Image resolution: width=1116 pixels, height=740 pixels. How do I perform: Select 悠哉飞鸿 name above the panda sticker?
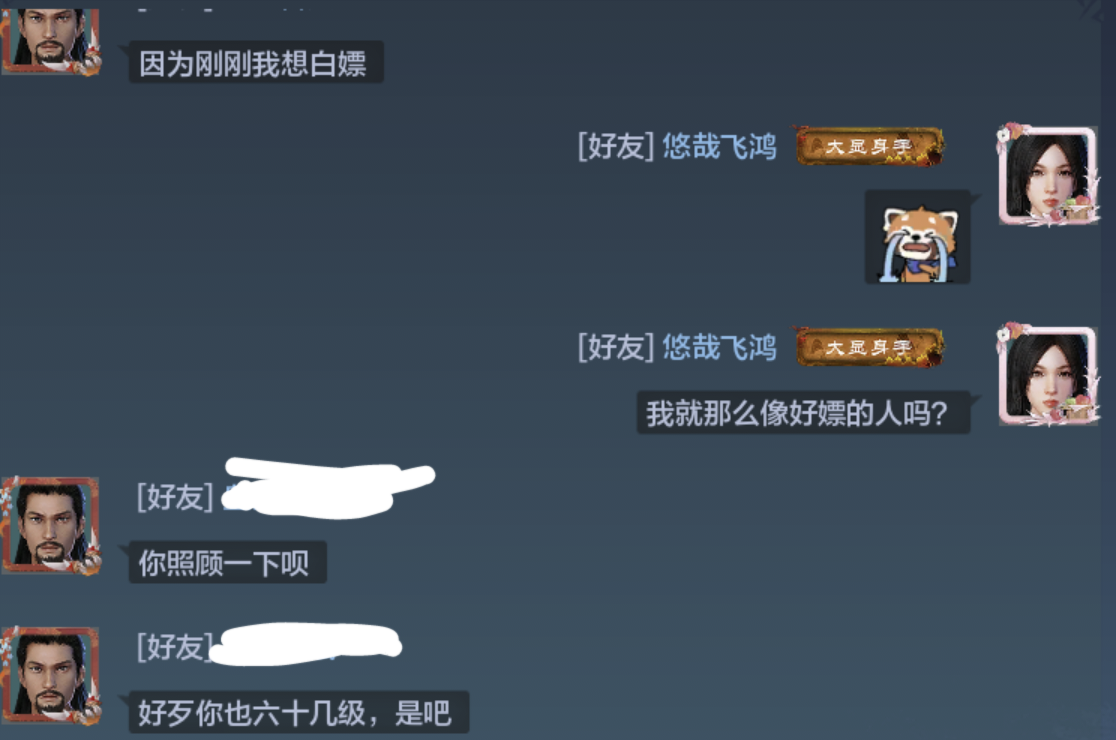click(719, 147)
